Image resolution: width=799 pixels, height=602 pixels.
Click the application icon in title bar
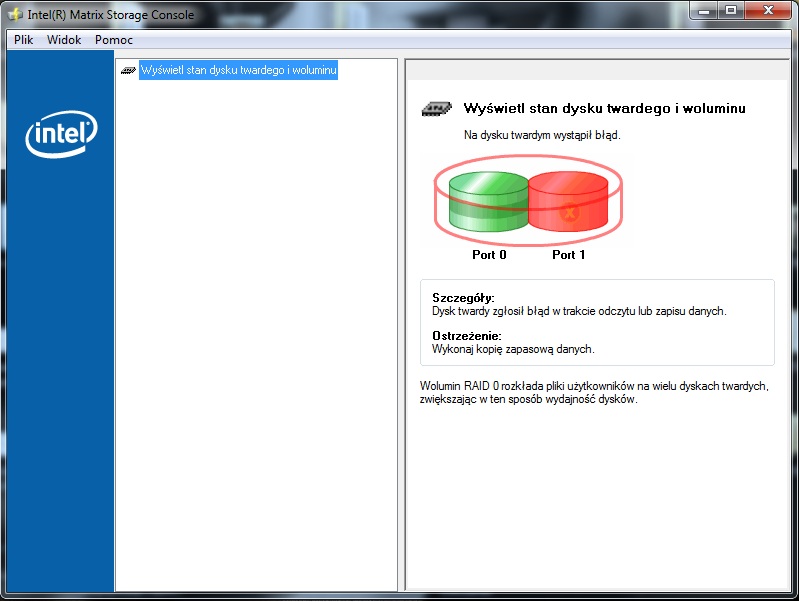(15, 14)
